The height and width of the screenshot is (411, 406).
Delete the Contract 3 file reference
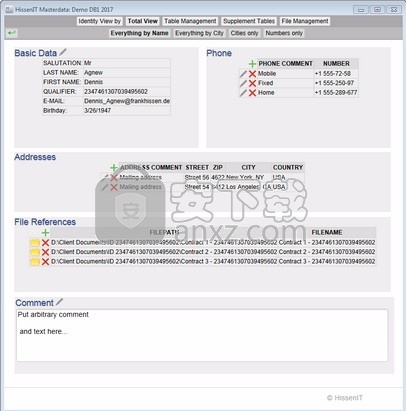coord(45,262)
